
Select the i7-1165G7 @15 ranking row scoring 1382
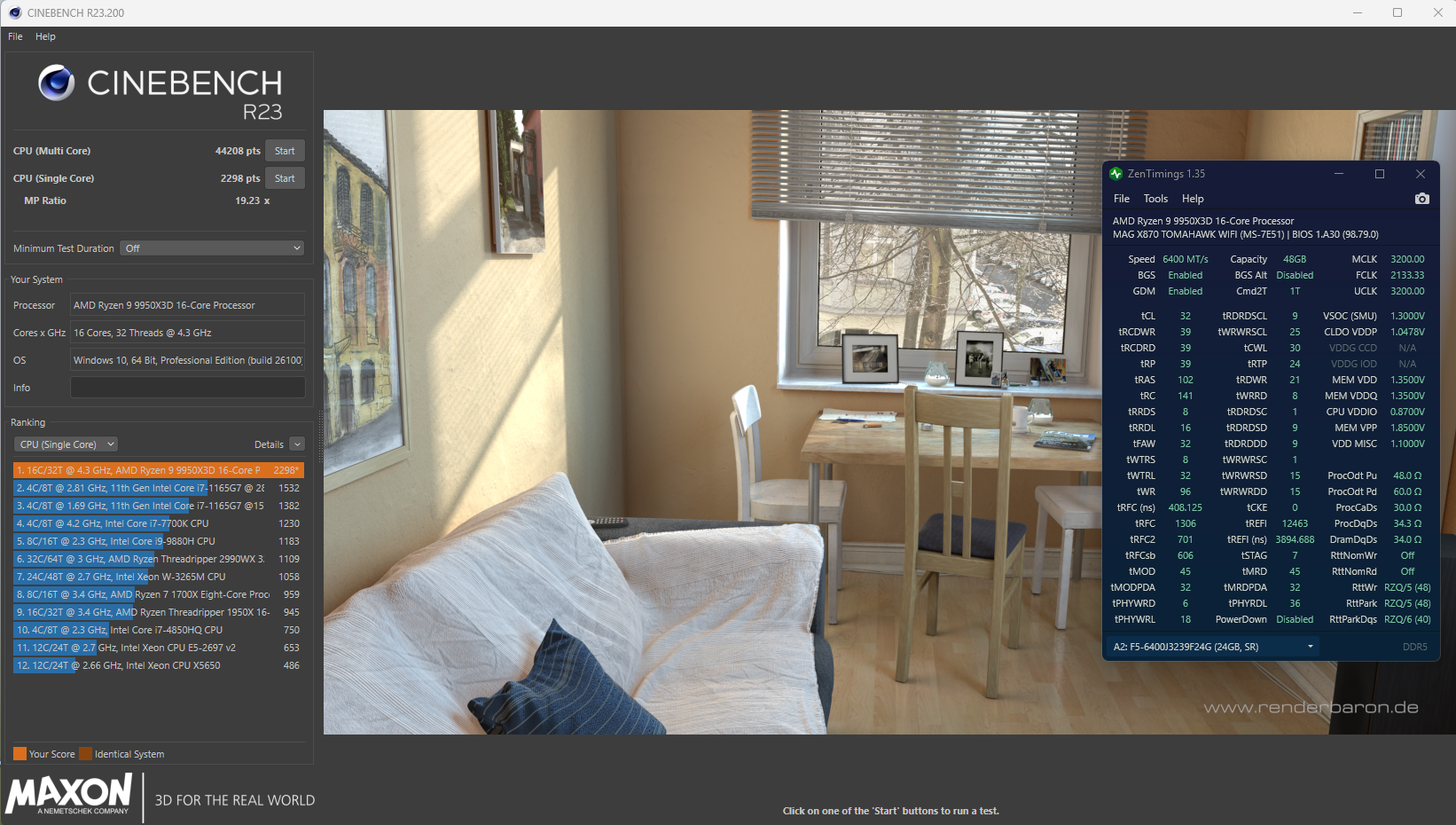[x=159, y=506]
